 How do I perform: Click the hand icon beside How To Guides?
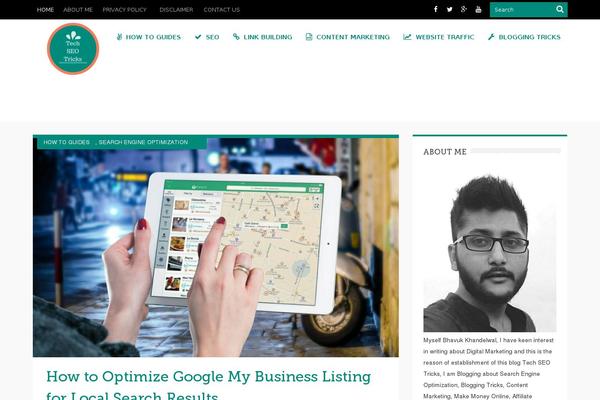[x=119, y=37]
